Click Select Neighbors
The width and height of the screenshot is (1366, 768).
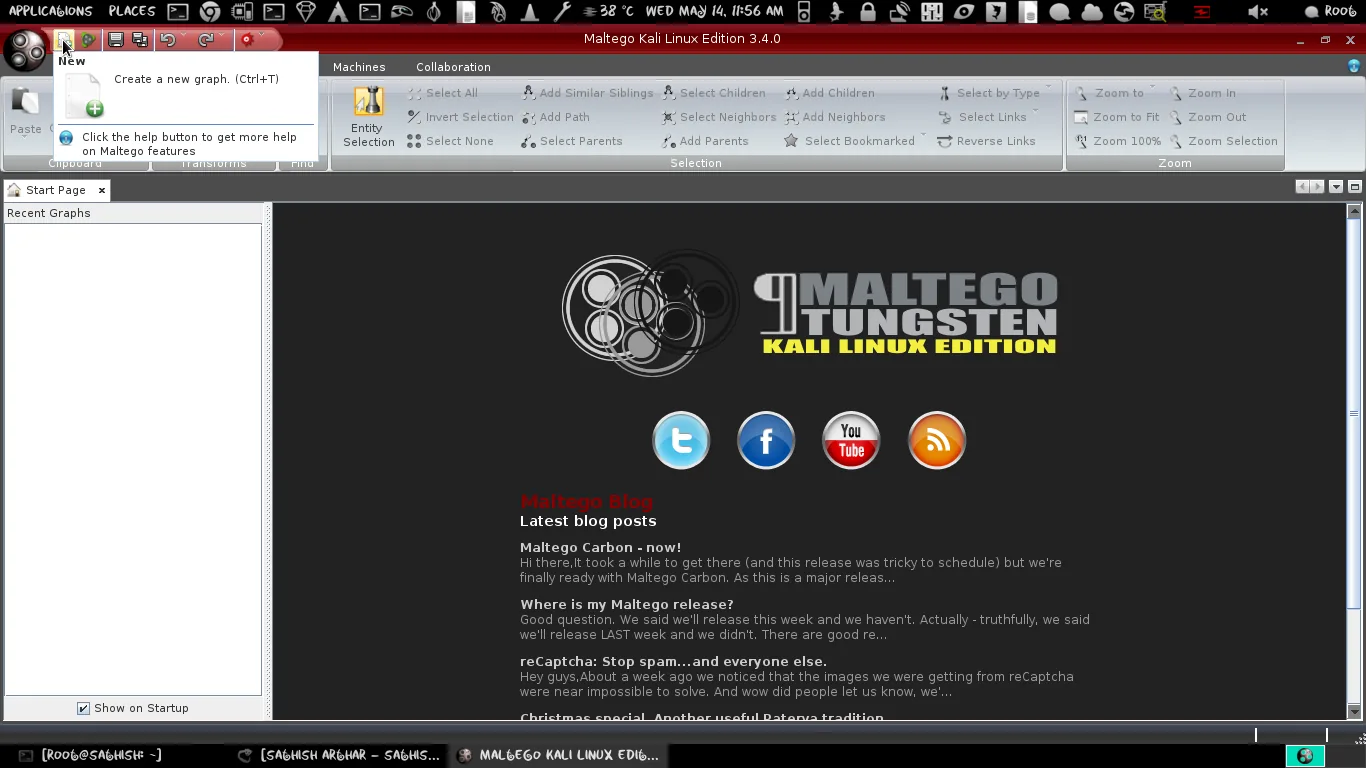pyautogui.click(x=719, y=117)
